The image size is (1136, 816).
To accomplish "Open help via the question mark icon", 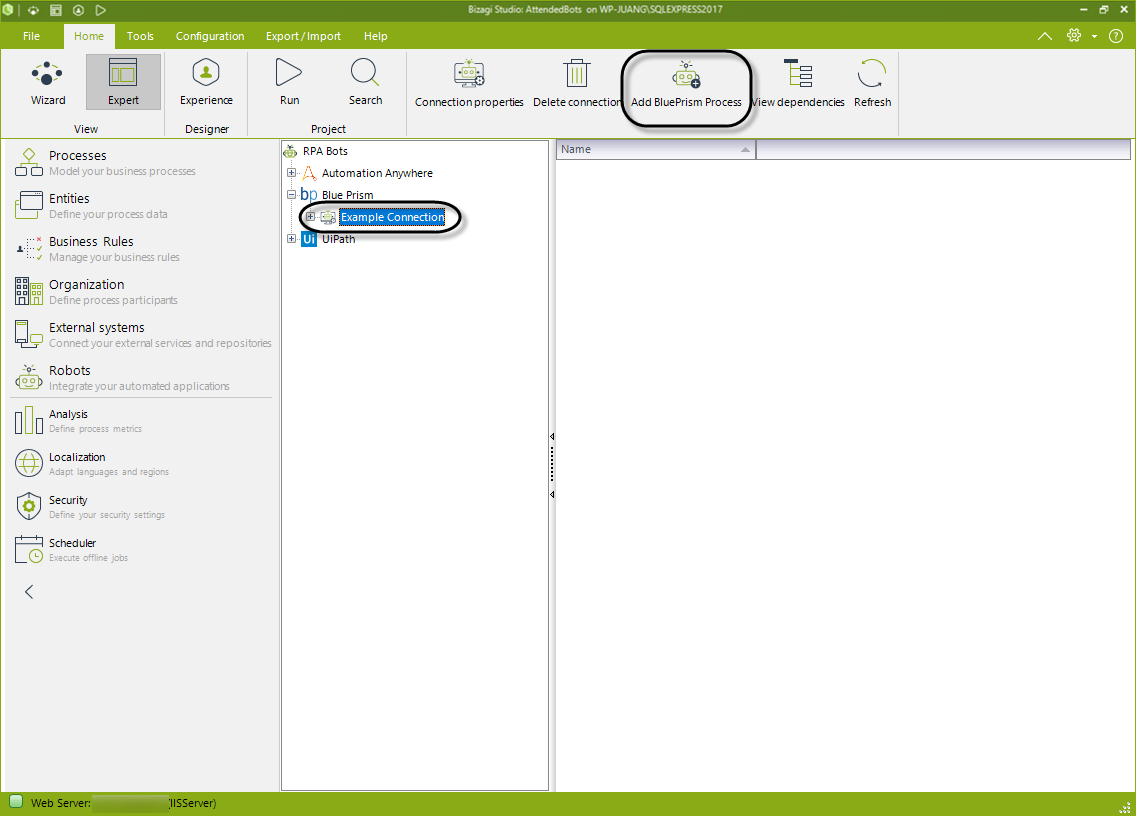I will 1116,36.
